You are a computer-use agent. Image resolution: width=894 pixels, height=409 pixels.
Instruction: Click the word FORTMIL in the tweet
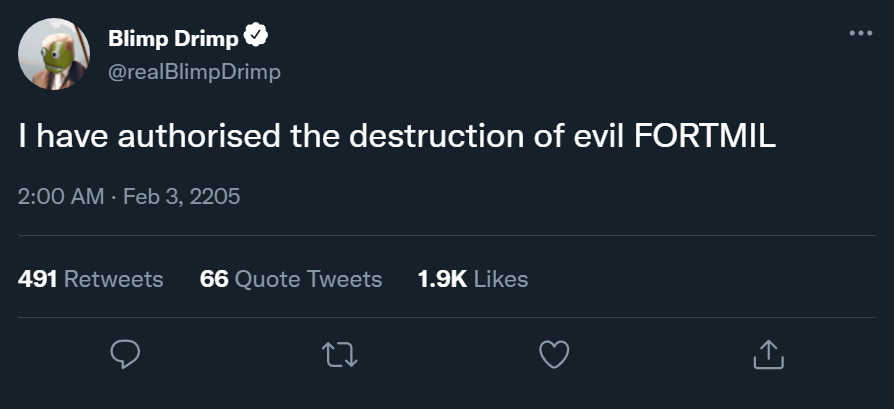706,137
